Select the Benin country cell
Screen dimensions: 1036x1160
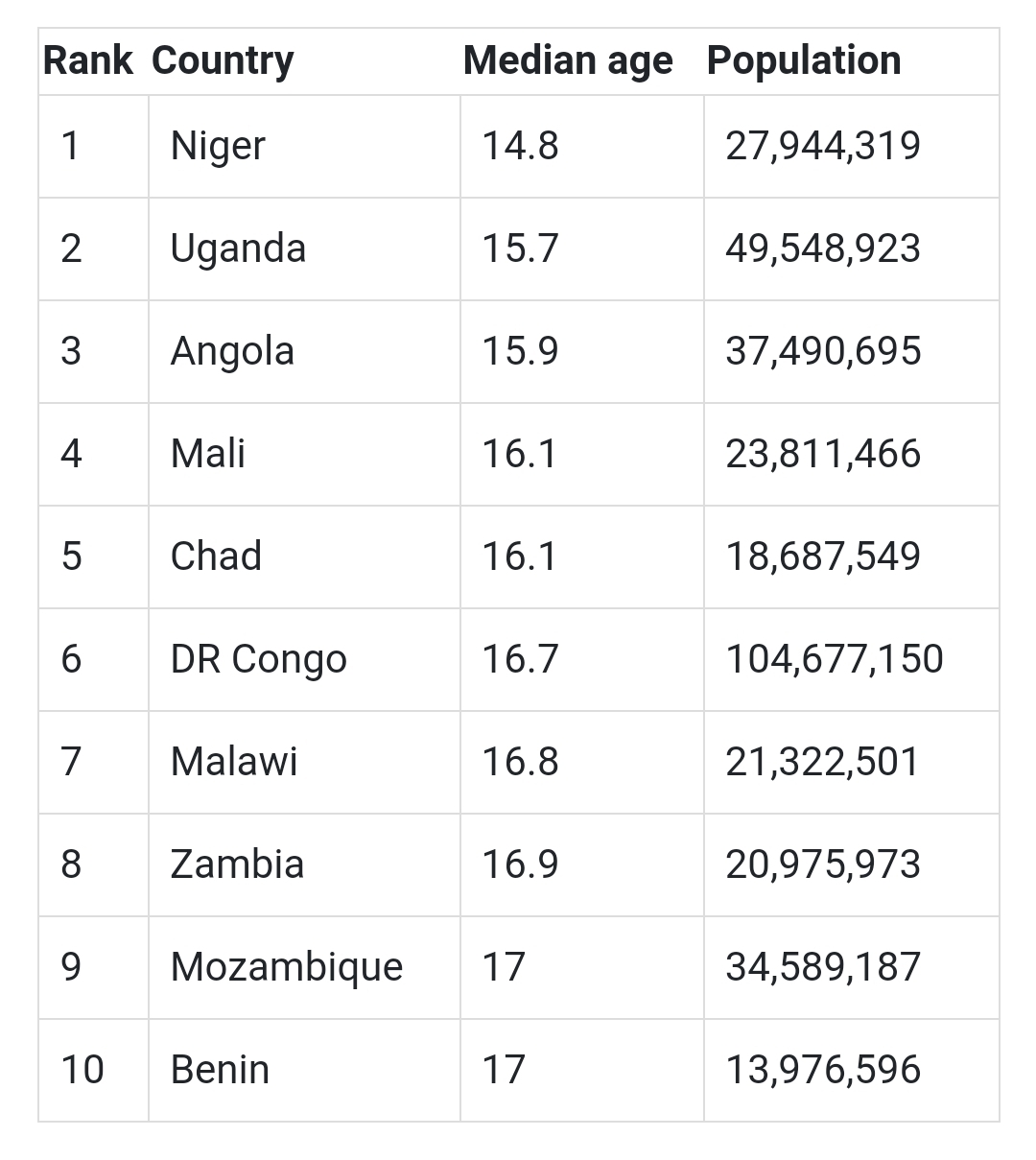point(220,1070)
